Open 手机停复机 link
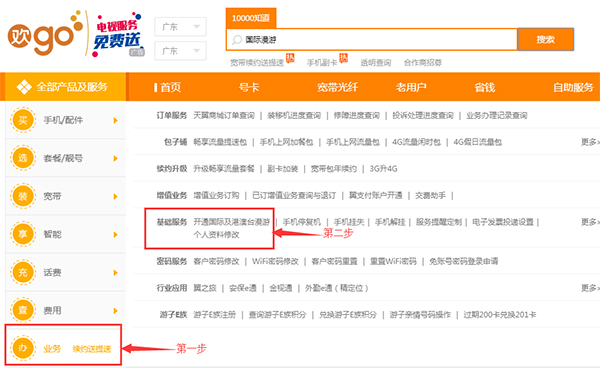Viewport: 600px width, 372px height. 302,222
